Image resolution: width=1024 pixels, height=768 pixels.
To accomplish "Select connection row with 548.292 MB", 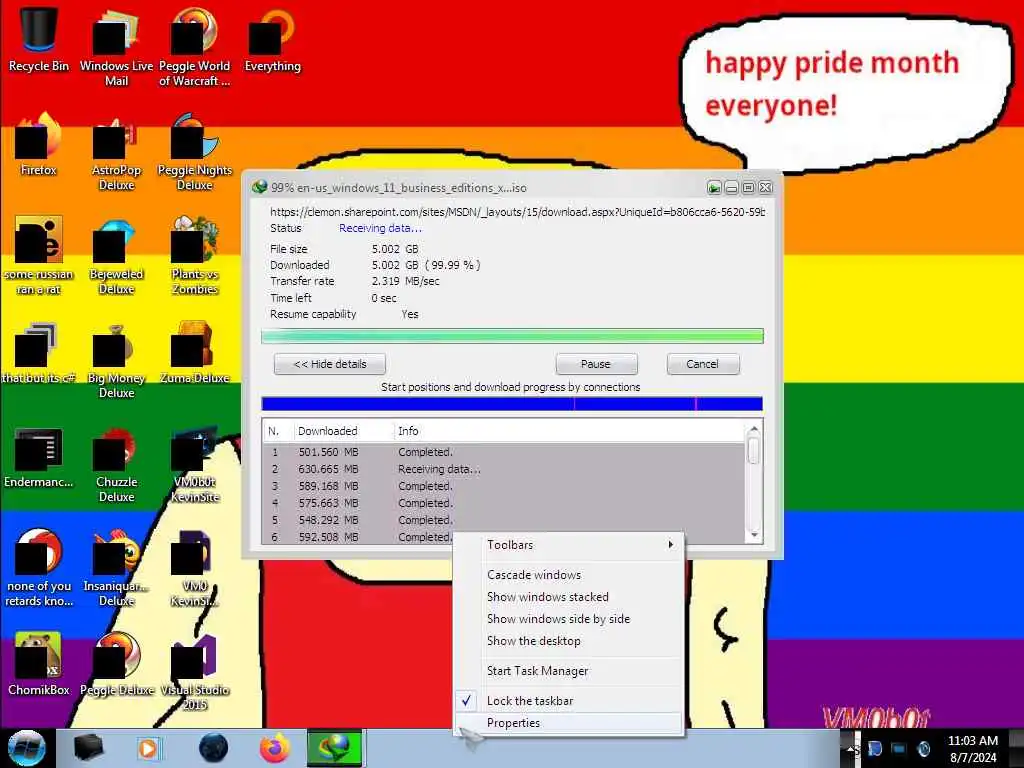I will click(503, 520).
